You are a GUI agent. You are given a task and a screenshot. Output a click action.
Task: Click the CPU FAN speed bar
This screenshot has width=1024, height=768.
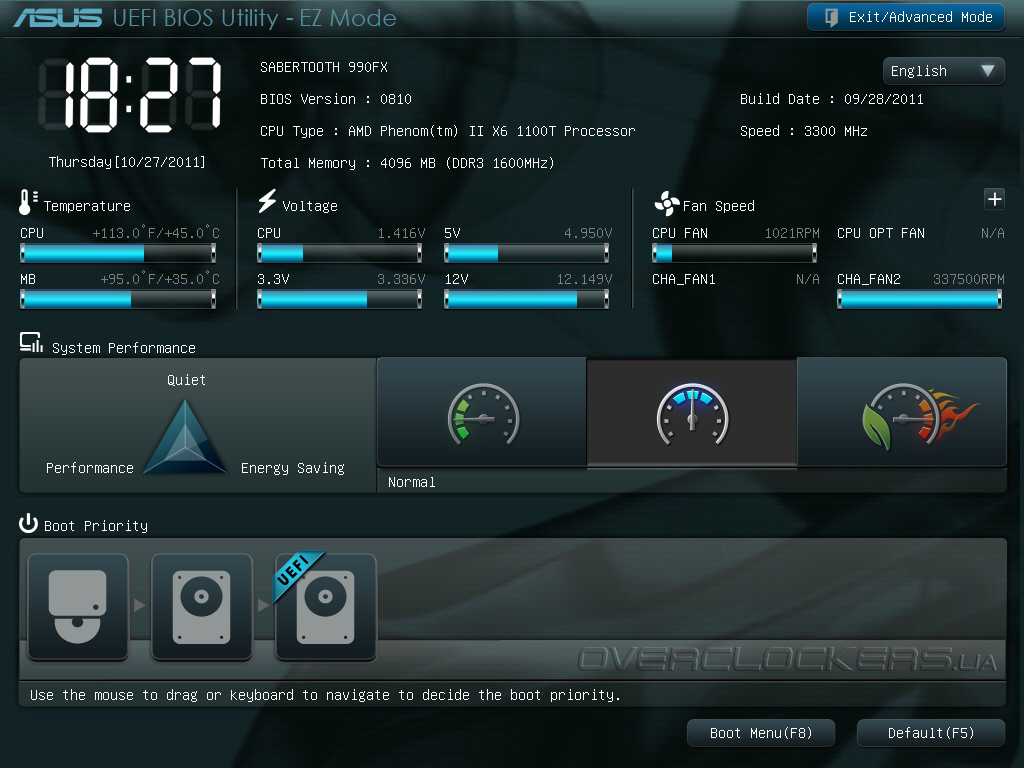[735, 253]
